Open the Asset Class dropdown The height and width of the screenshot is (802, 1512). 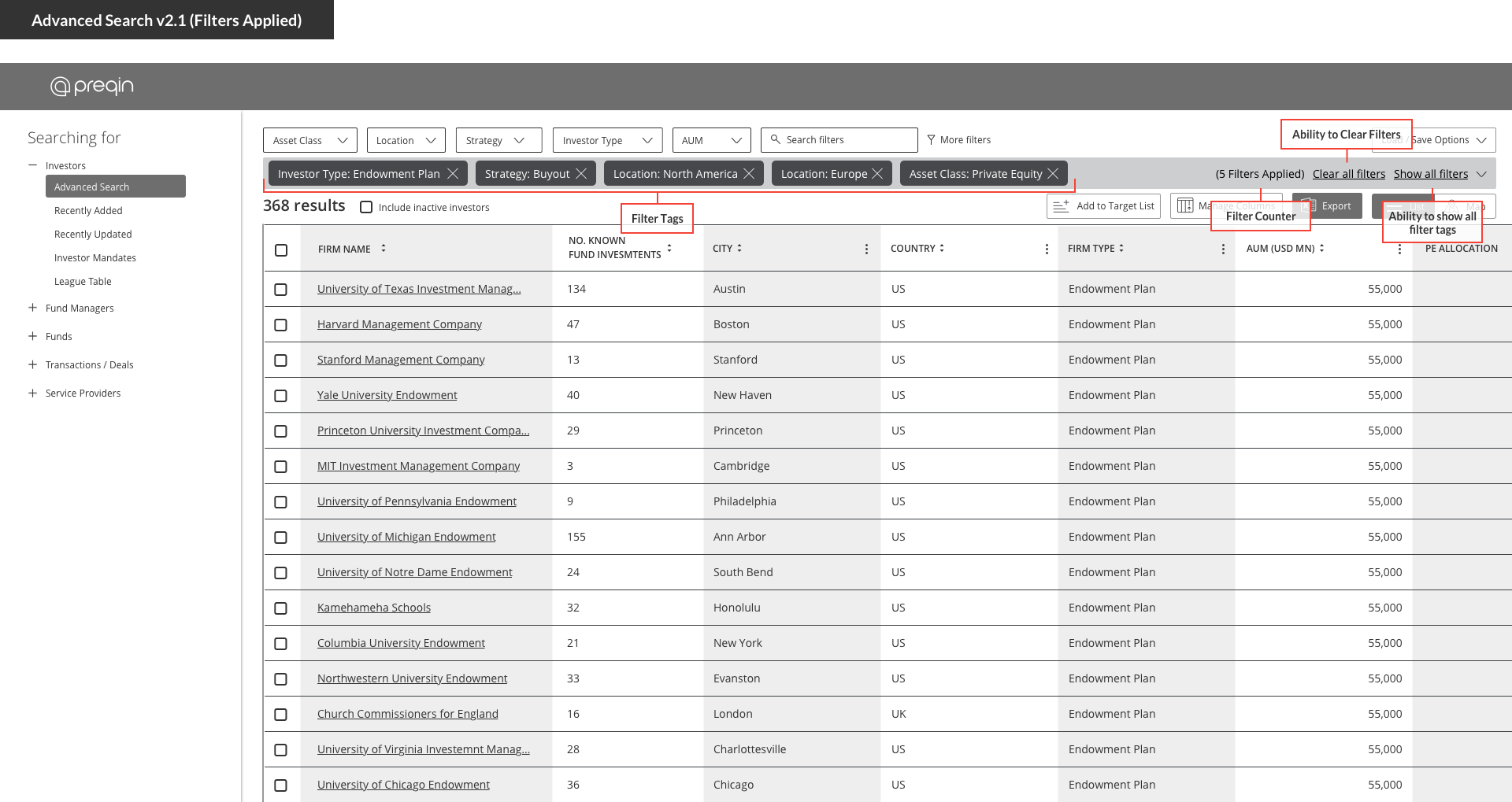[x=309, y=140]
